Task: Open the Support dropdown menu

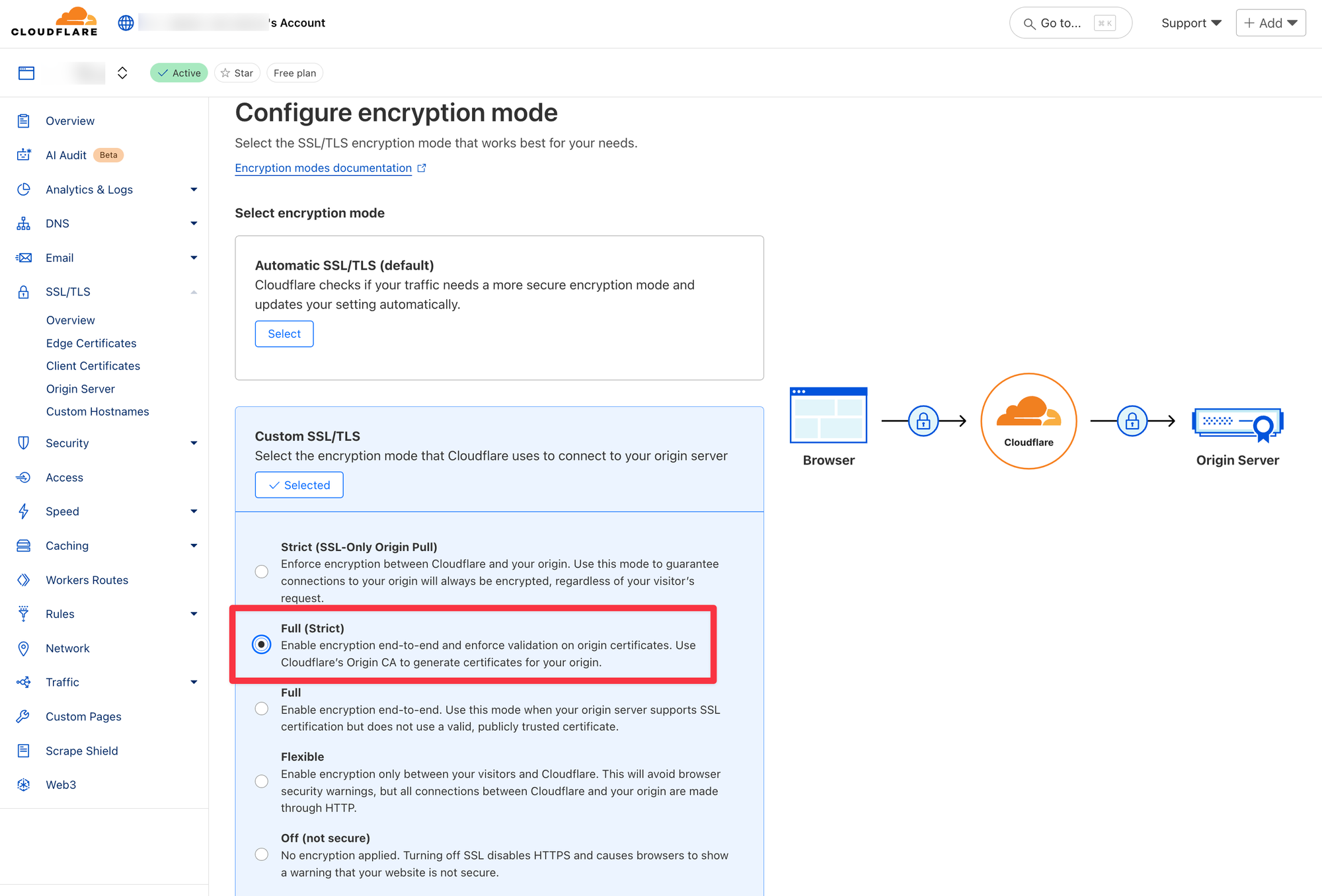Action: [x=1190, y=23]
